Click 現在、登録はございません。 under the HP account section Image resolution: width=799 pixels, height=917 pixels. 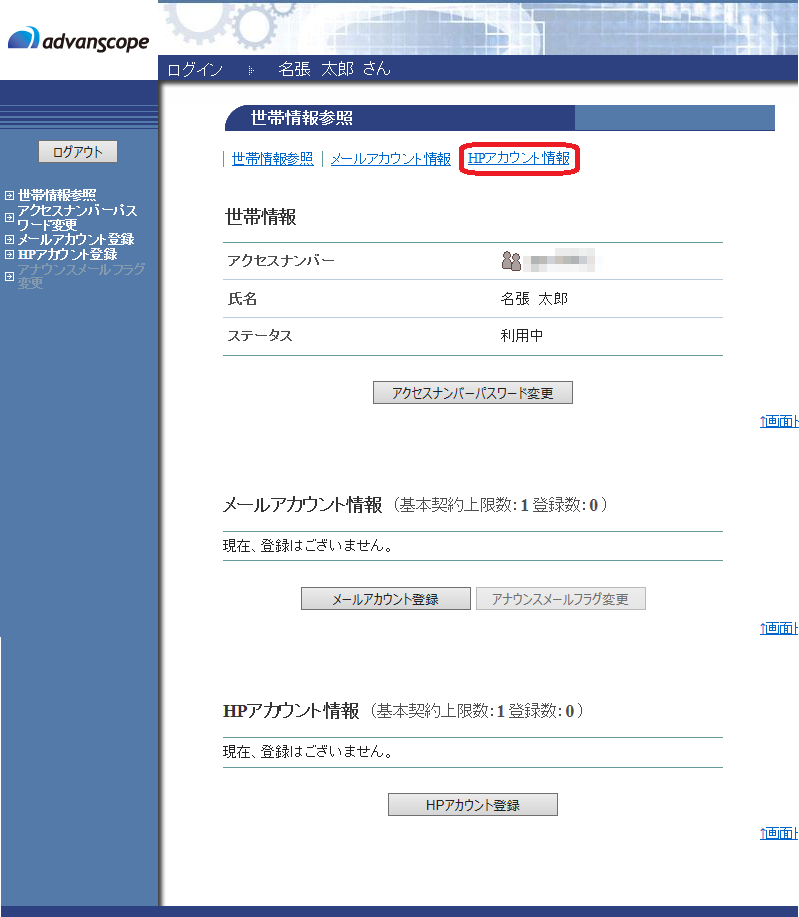[308, 751]
